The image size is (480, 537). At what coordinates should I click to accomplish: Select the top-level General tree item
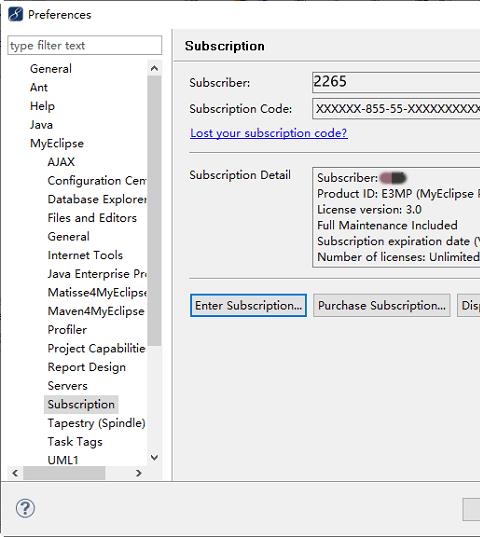pos(51,69)
